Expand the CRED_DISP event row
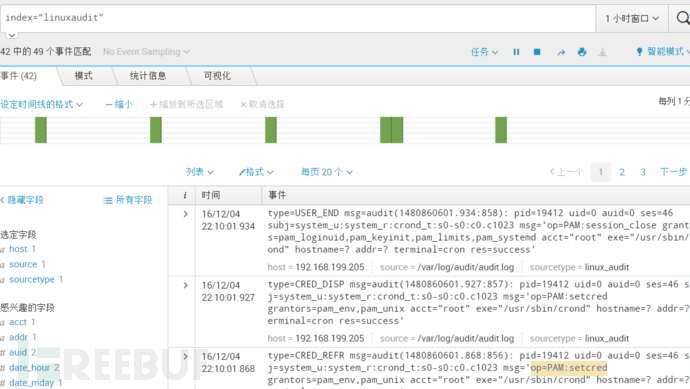This screenshot has width=690, height=389. 185,286
